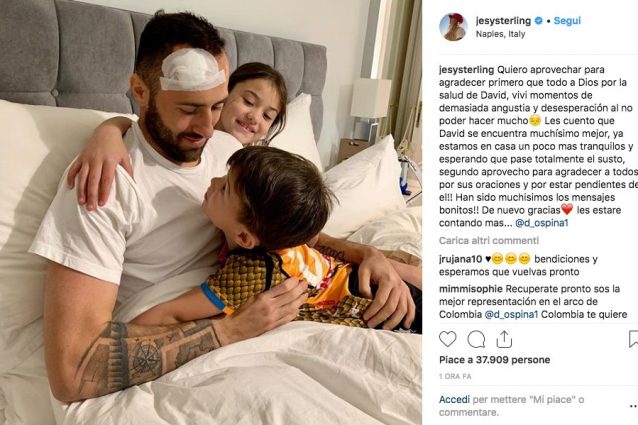Share the post via the share icon
The height and width of the screenshot is (425, 638).
(504, 339)
